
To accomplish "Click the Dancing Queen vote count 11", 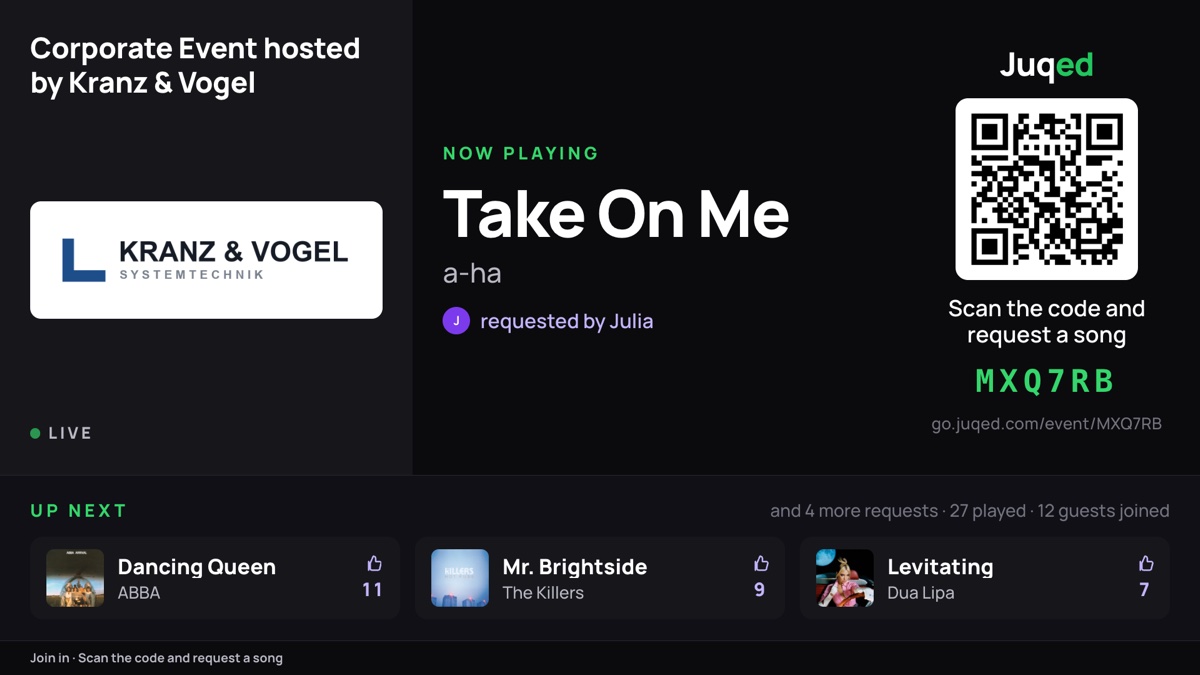I will 373,590.
